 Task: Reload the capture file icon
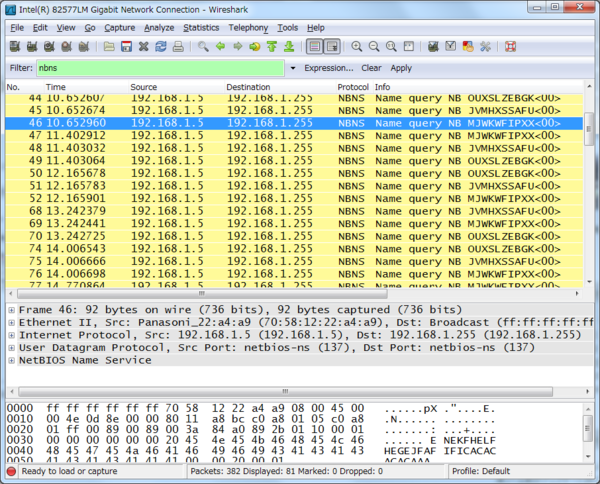pos(161,47)
